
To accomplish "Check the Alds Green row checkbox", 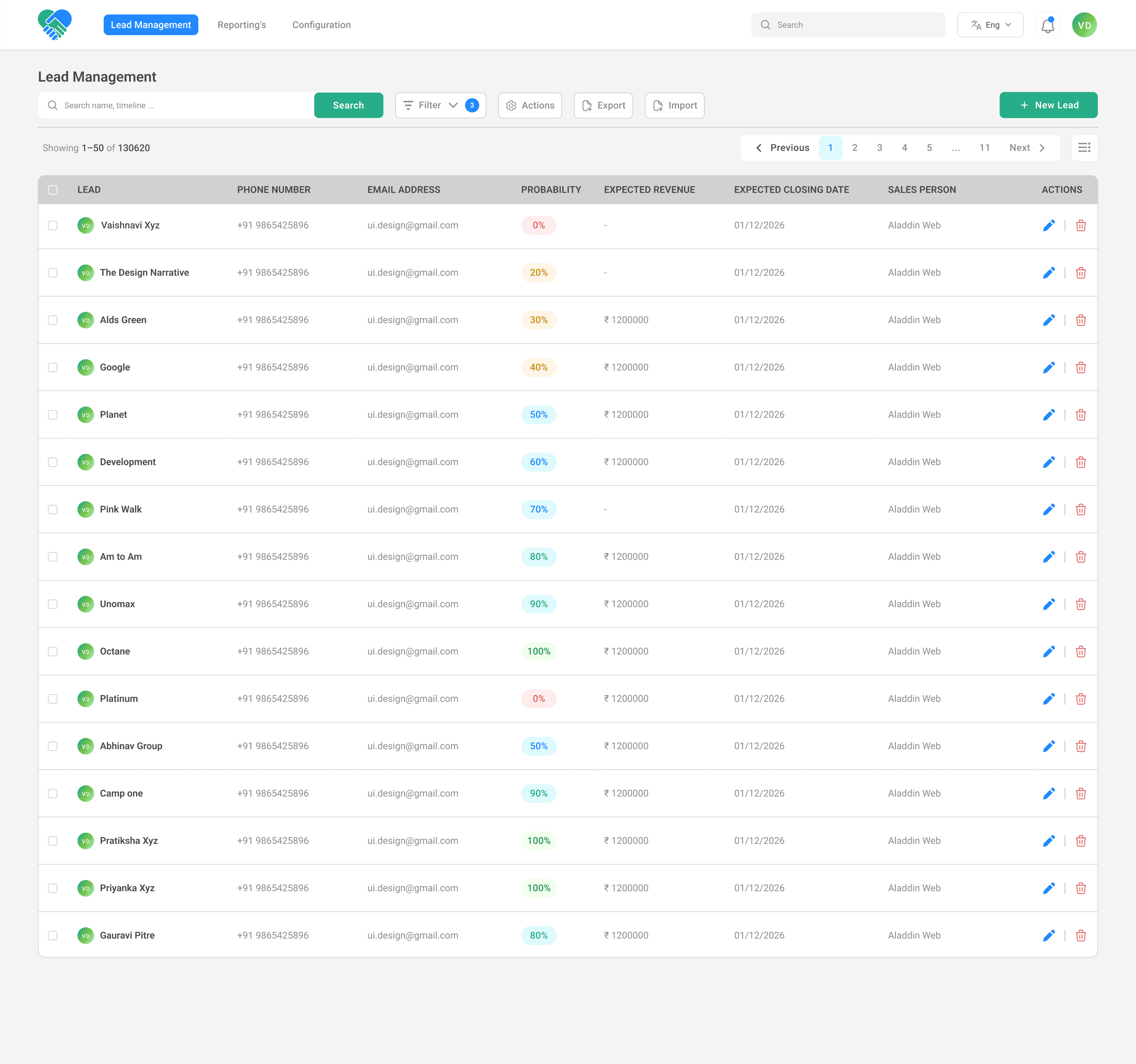I will 53,320.
